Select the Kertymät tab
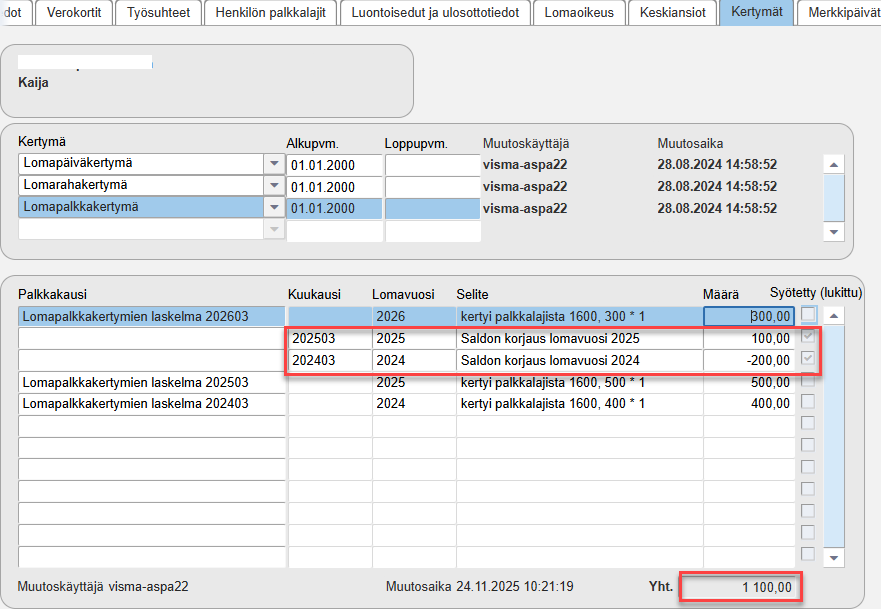881x609 pixels. click(x=757, y=12)
